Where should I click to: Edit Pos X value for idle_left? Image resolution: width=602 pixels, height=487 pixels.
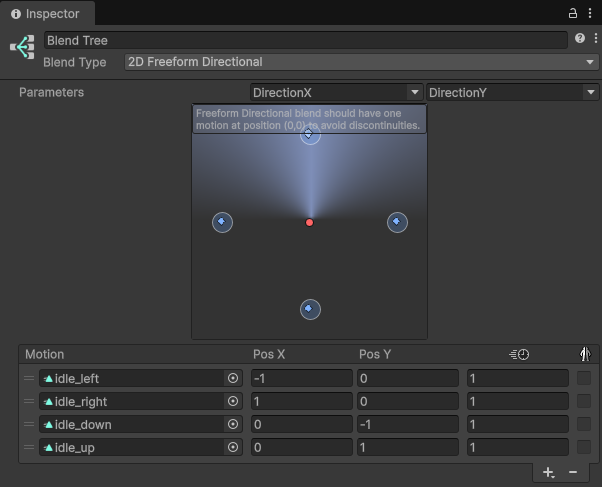pyautogui.click(x=302, y=378)
